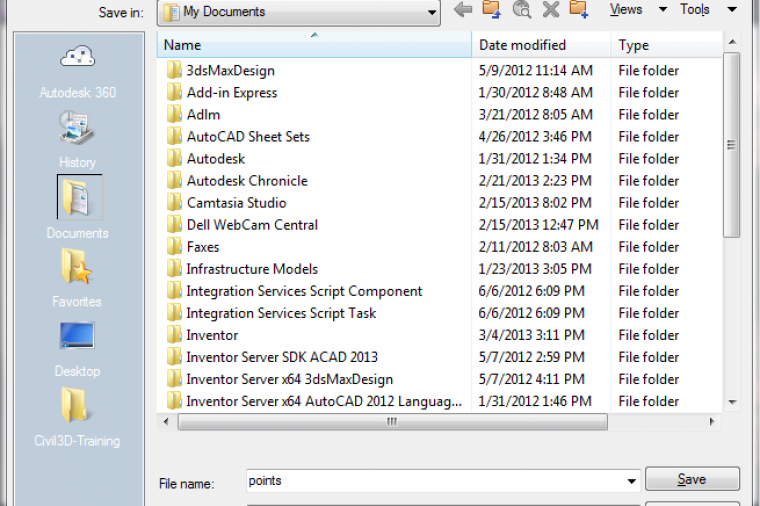Open the Civil3D-Training shortcut folder
760x506 pixels.
click(78, 417)
